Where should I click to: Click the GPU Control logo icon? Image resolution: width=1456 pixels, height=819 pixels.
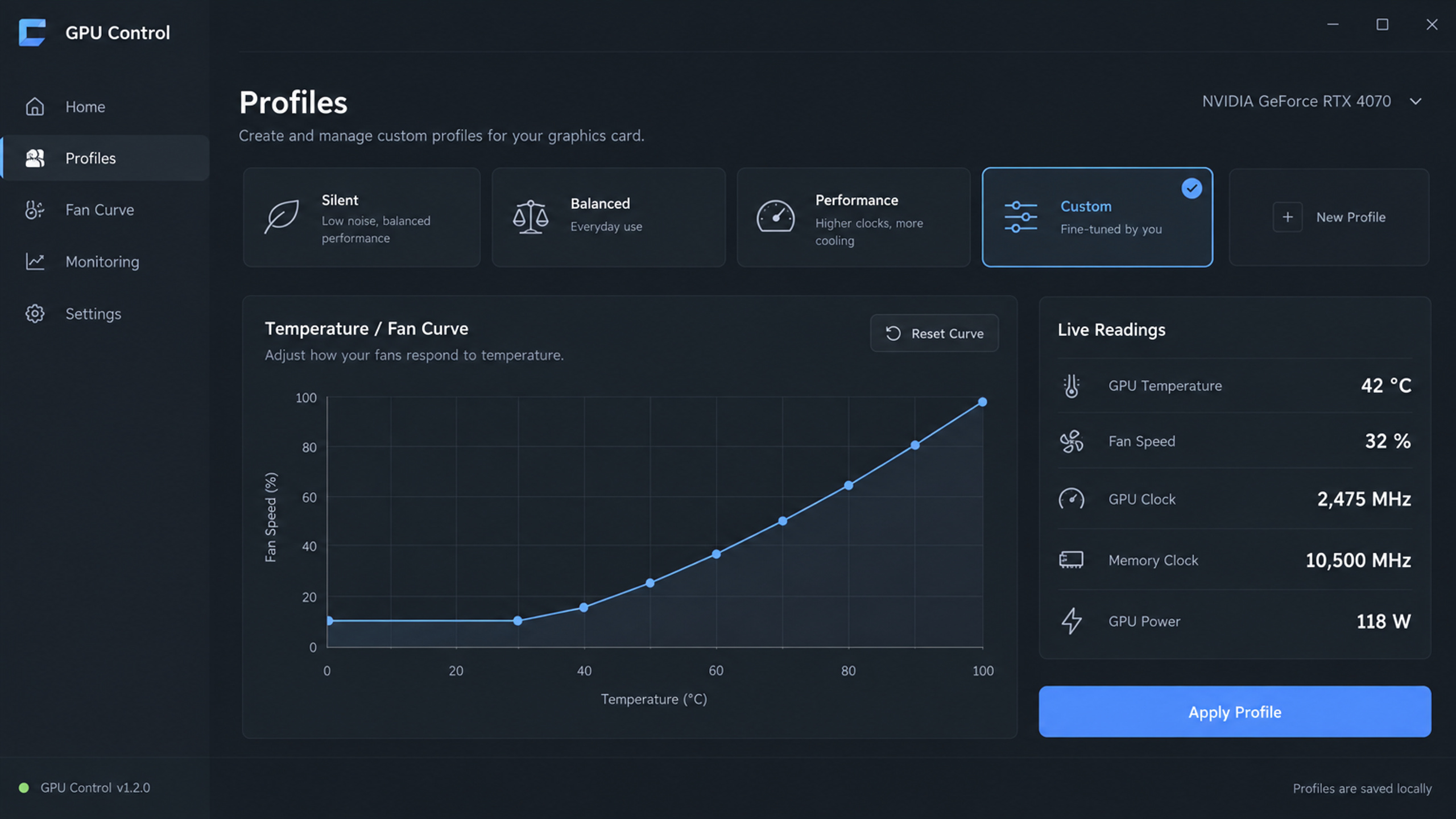click(x=32, y=32)
